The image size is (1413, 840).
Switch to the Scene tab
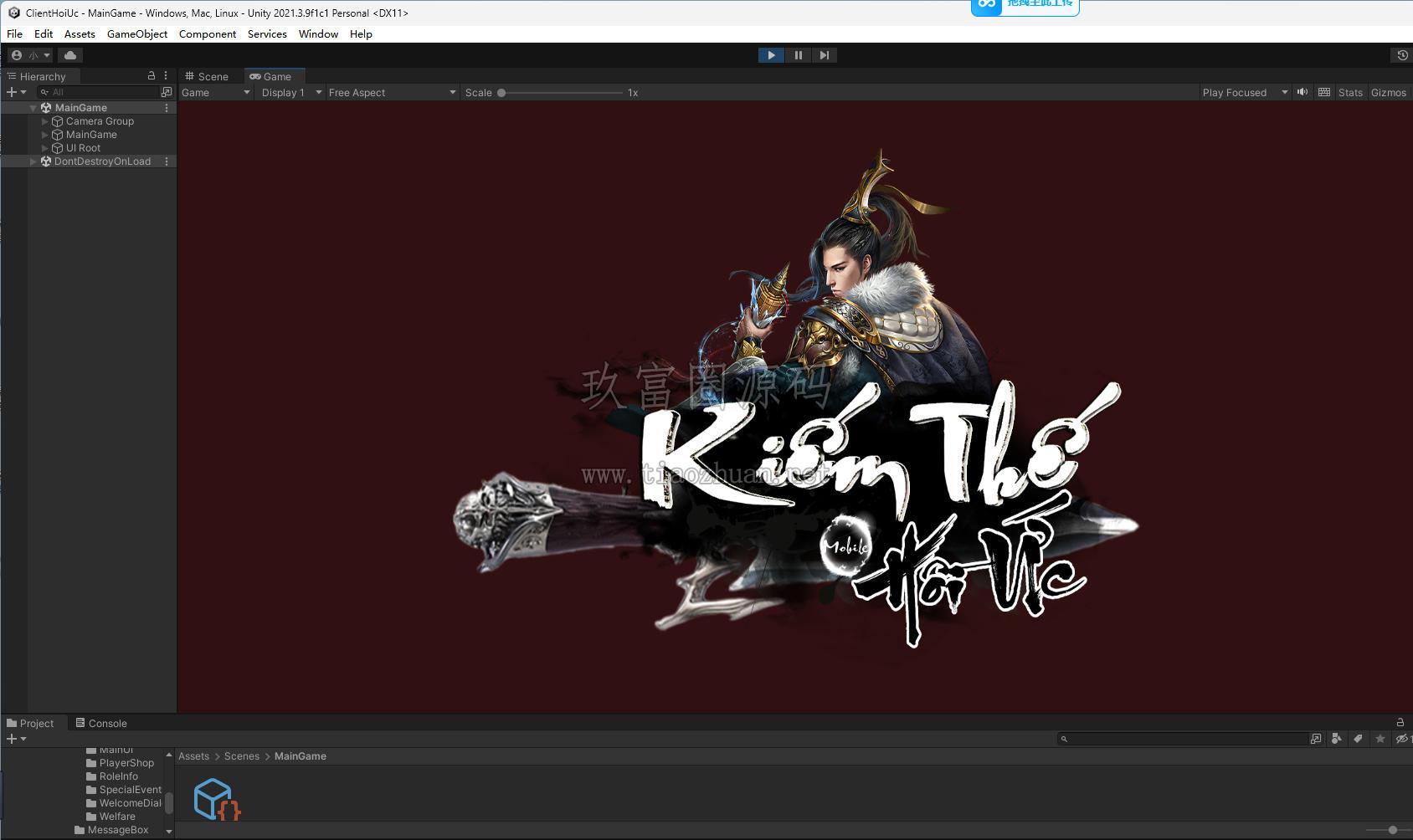(208, 76)
